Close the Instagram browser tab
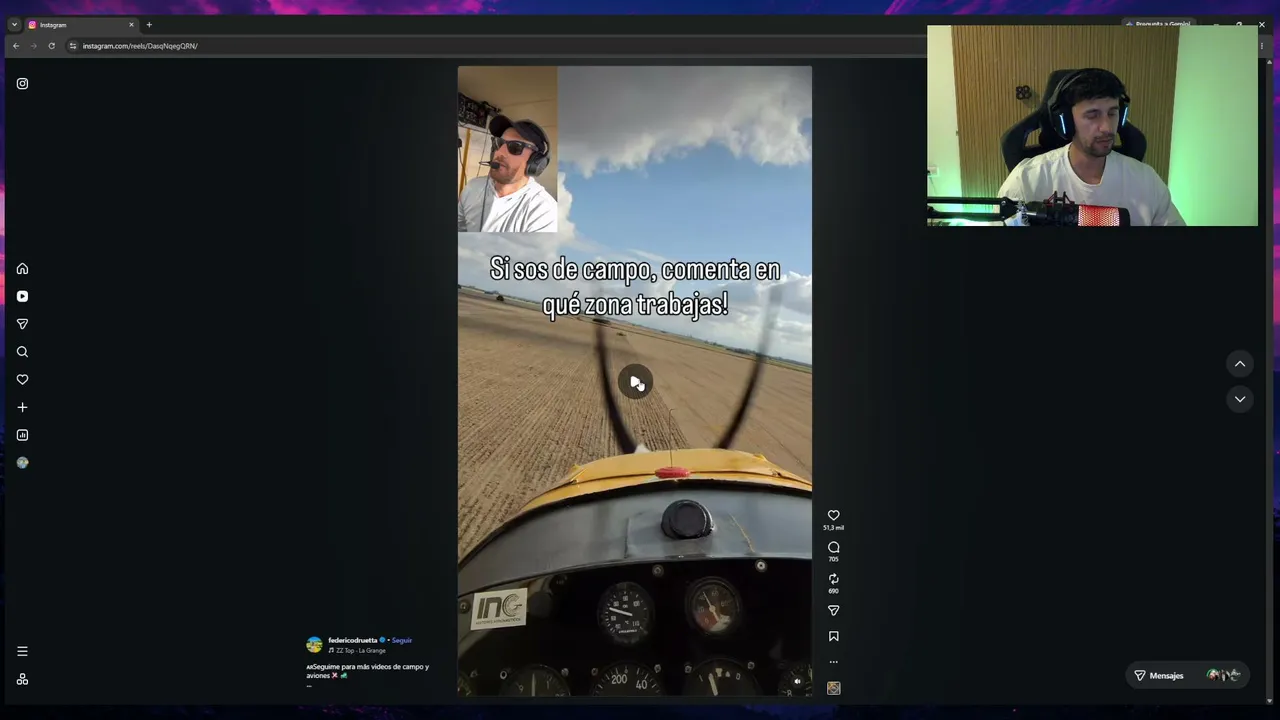This screenshot has height=720, width=1280. click(x=131, y=25)
